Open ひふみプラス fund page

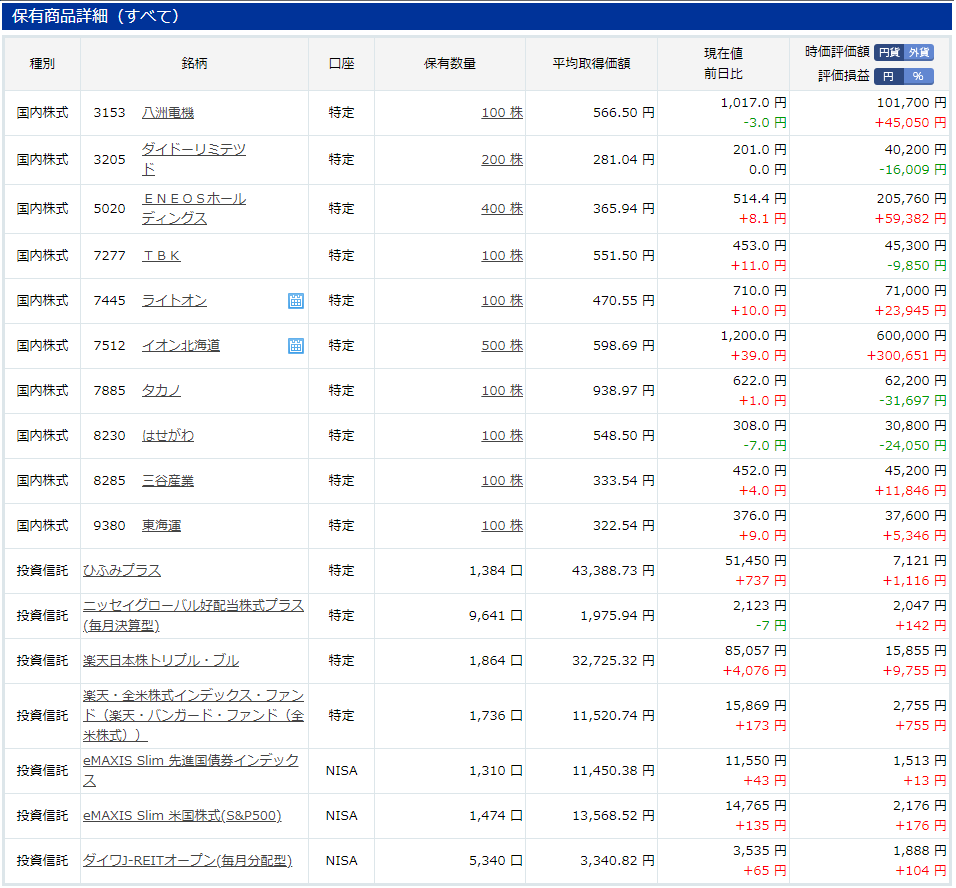pyautogui.click(x=122, y=570)
